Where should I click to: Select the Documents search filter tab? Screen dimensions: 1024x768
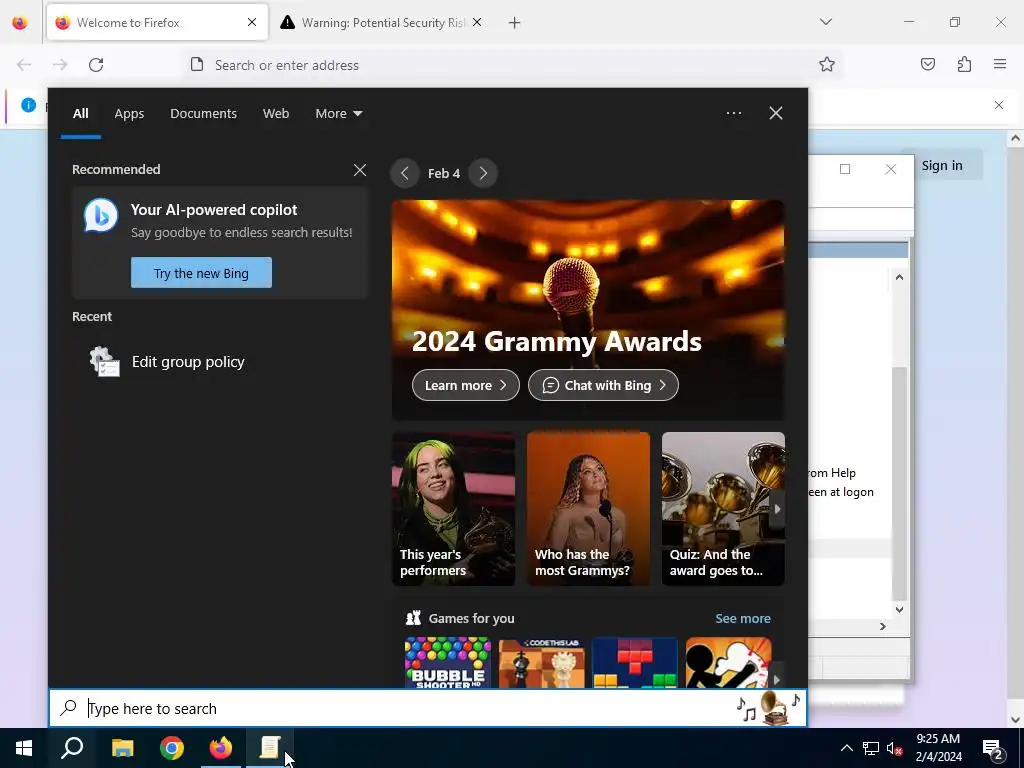(x=203, y=114)
